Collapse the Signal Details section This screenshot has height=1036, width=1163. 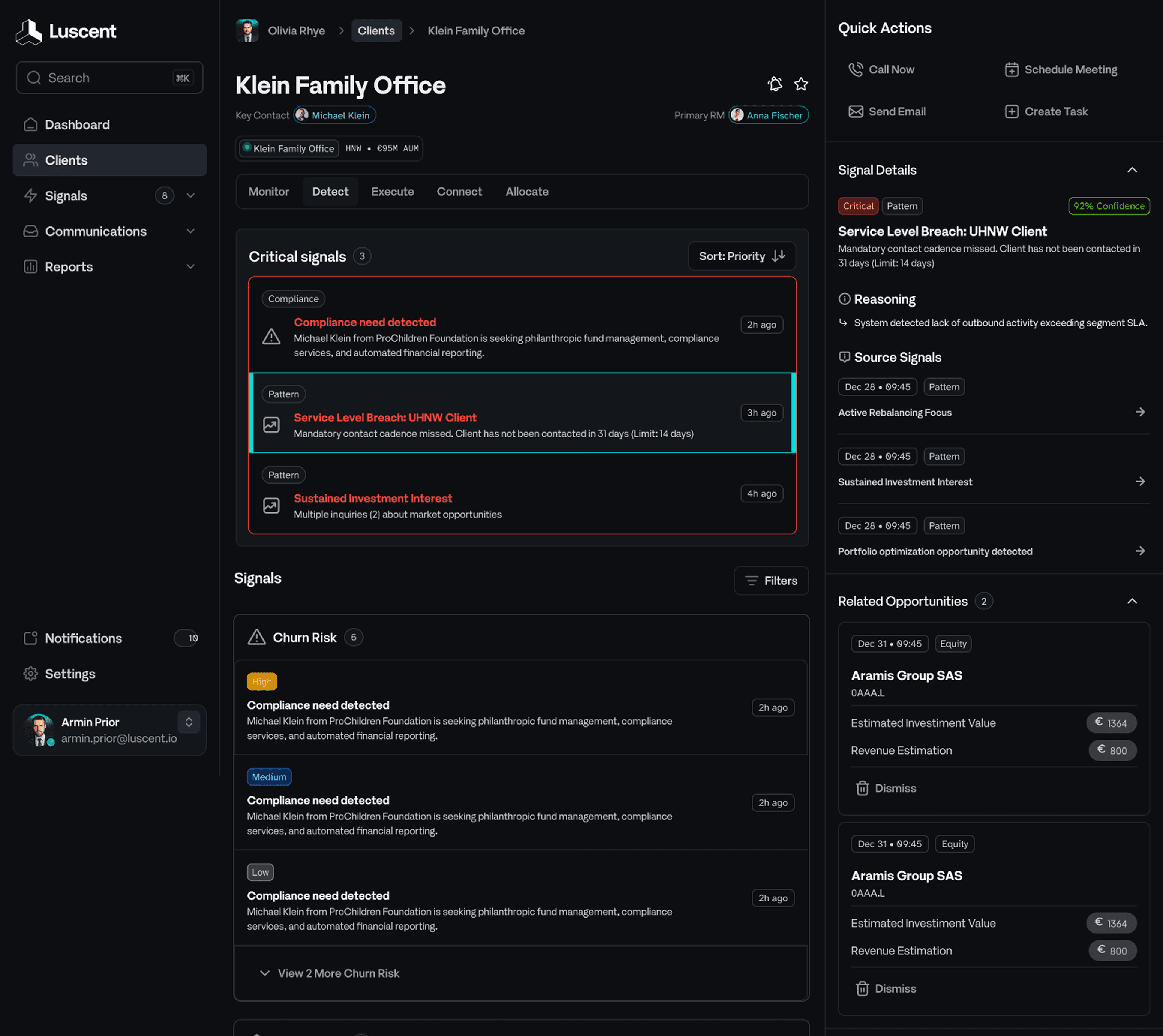tap(1132, 170)
